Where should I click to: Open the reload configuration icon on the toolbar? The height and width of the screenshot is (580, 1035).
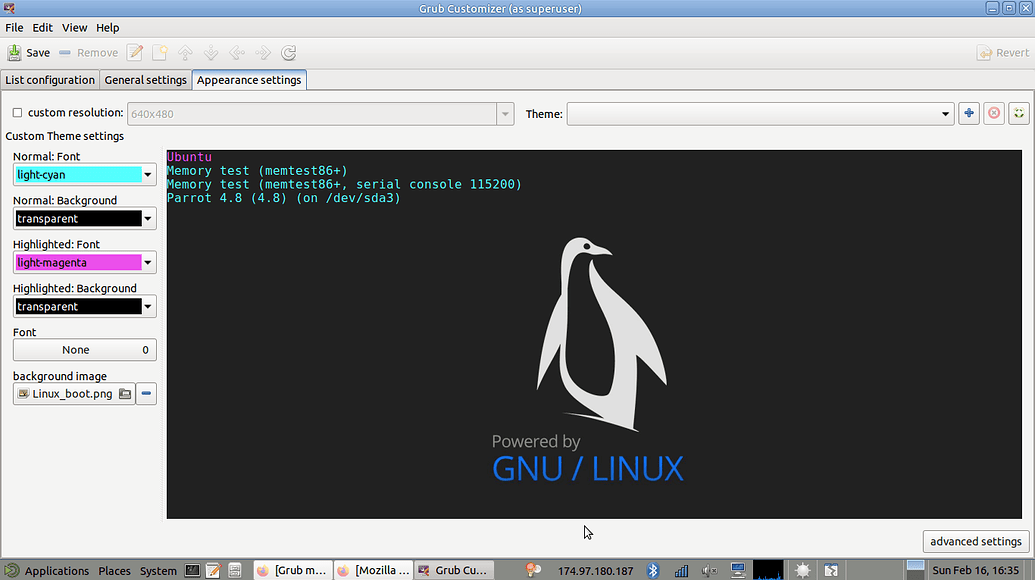point(288,52)
